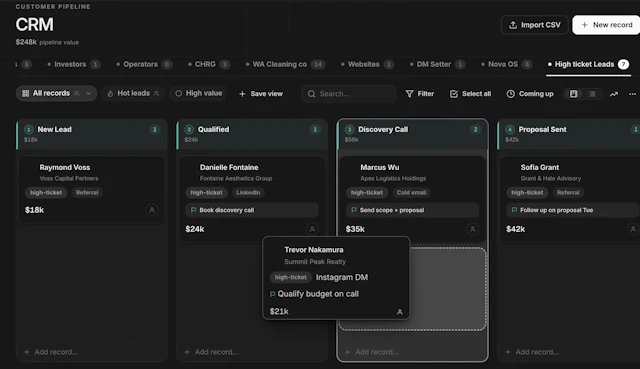The height and width of the screenshot is (369, 640).
Task: Click Follow up on proposal Tue task
Action: [573, 210]
